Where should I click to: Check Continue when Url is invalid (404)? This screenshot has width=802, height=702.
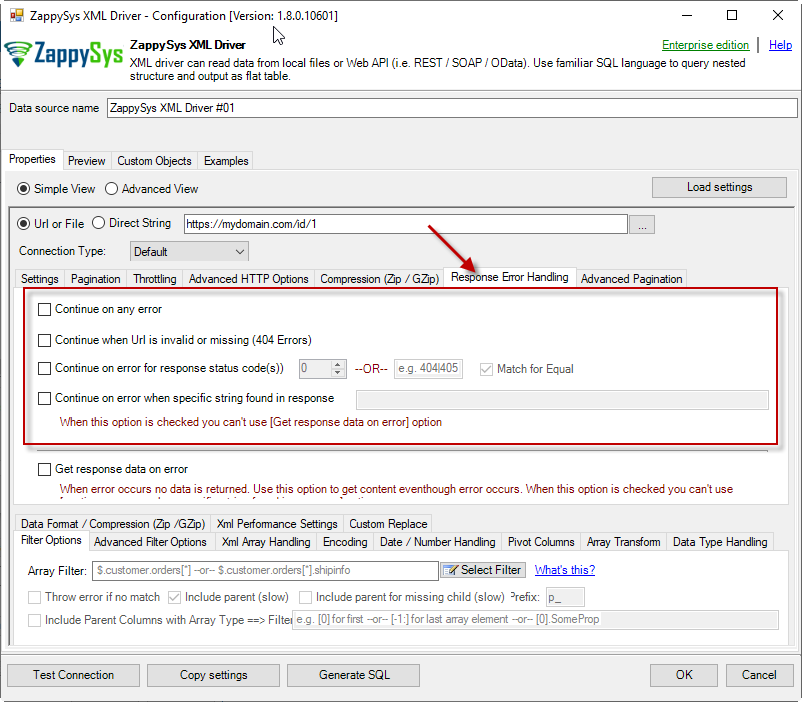pos(44,340)
